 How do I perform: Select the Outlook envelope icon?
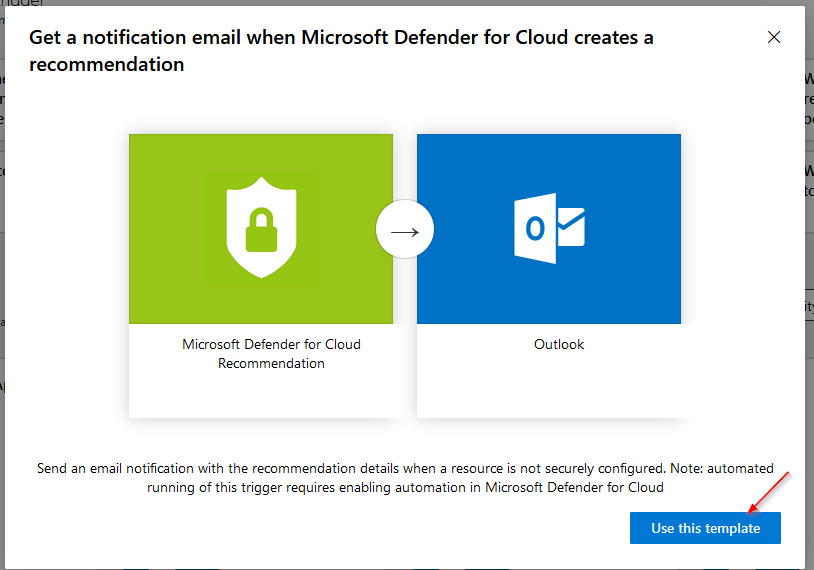point(549,228)
